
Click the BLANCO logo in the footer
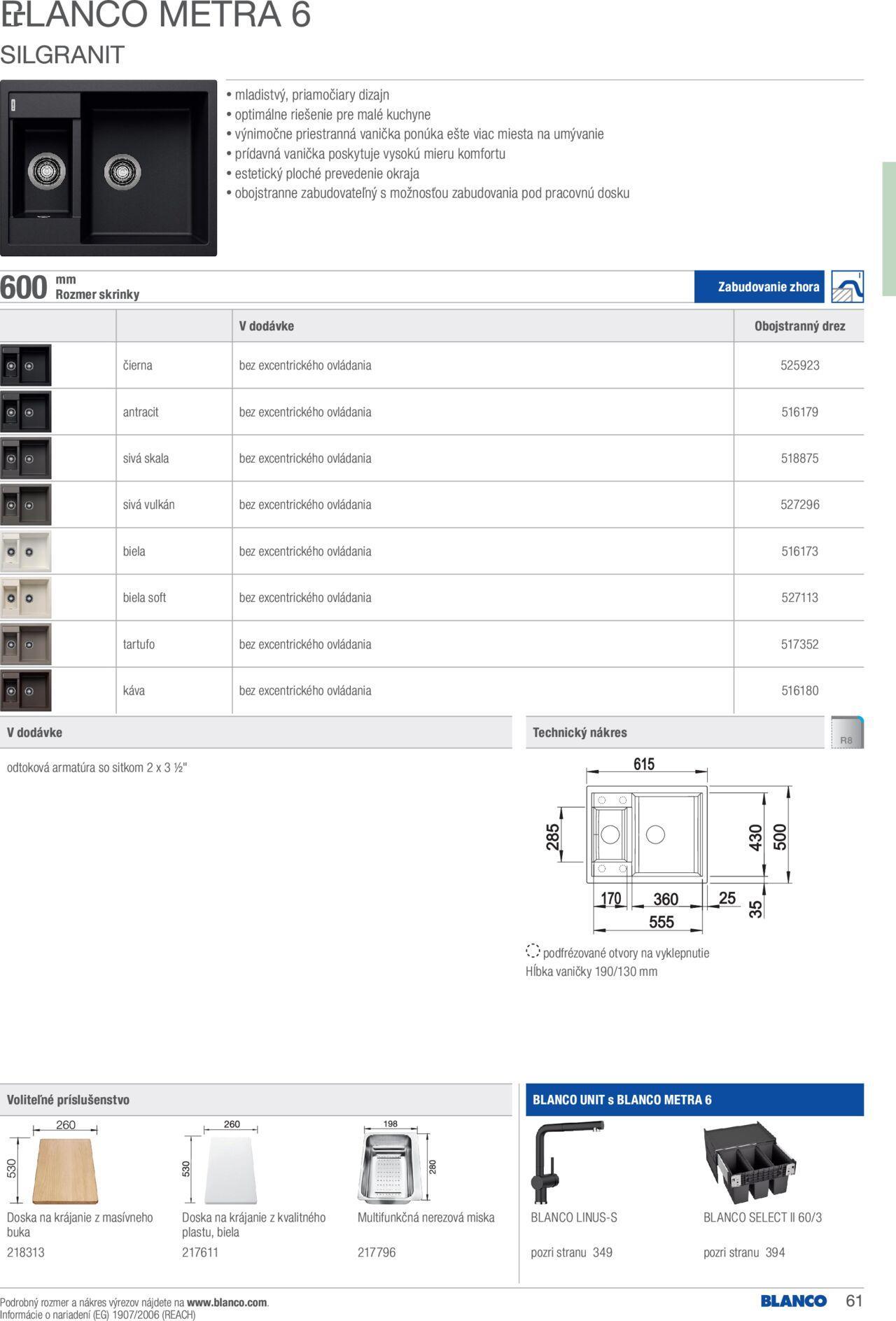793,1301
